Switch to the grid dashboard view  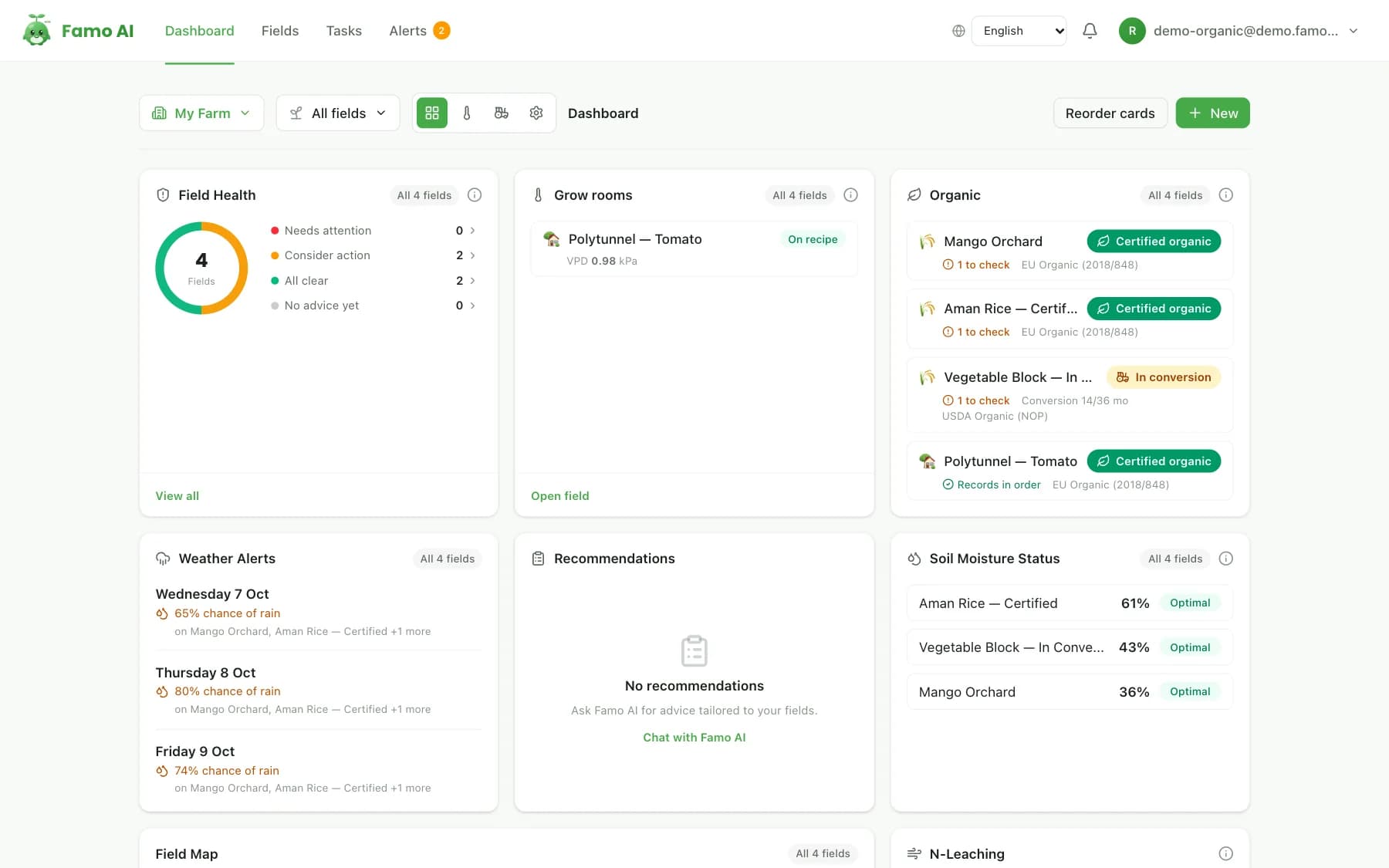coord(432,113)
